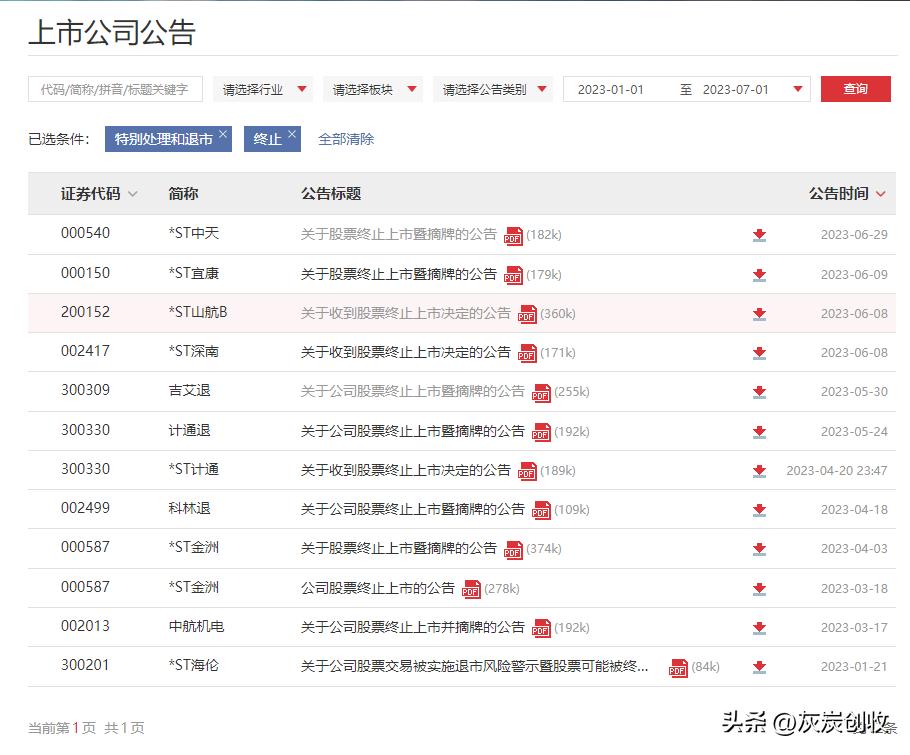This screenshot has width=910, height=755.
Task: Download *ST金洲's 2023-04-03 announcement file
Action: 759,548
